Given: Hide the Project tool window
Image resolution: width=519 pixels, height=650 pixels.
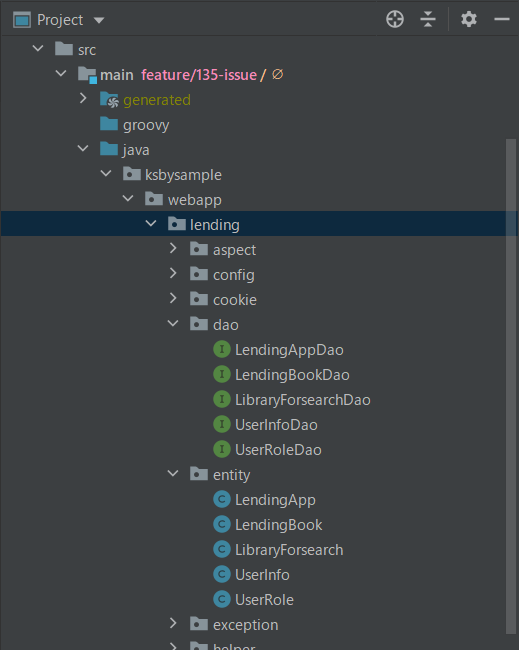Looking at the screenshot, I should (502, 19).
